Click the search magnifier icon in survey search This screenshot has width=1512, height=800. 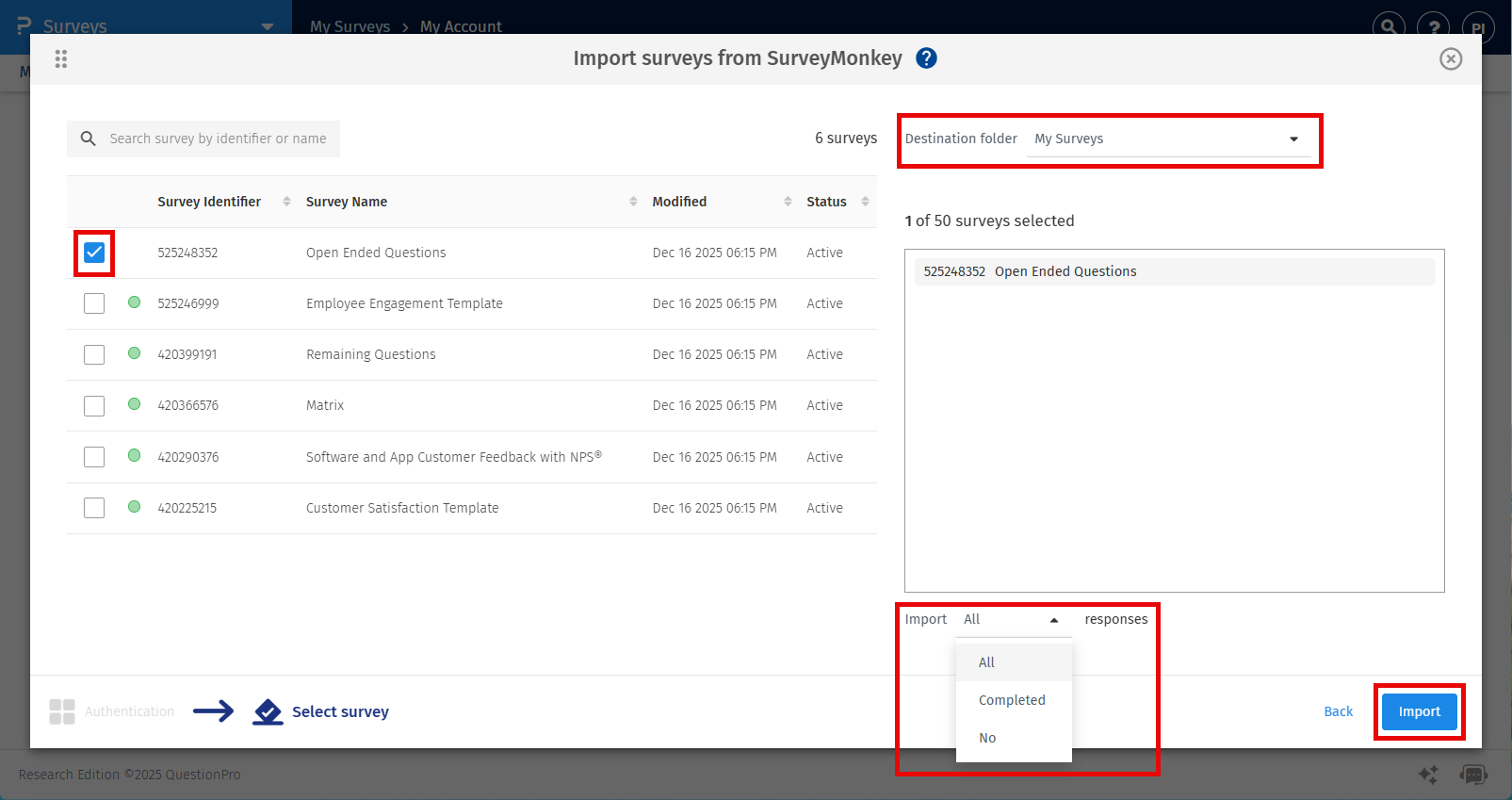[x=89, y=139]
